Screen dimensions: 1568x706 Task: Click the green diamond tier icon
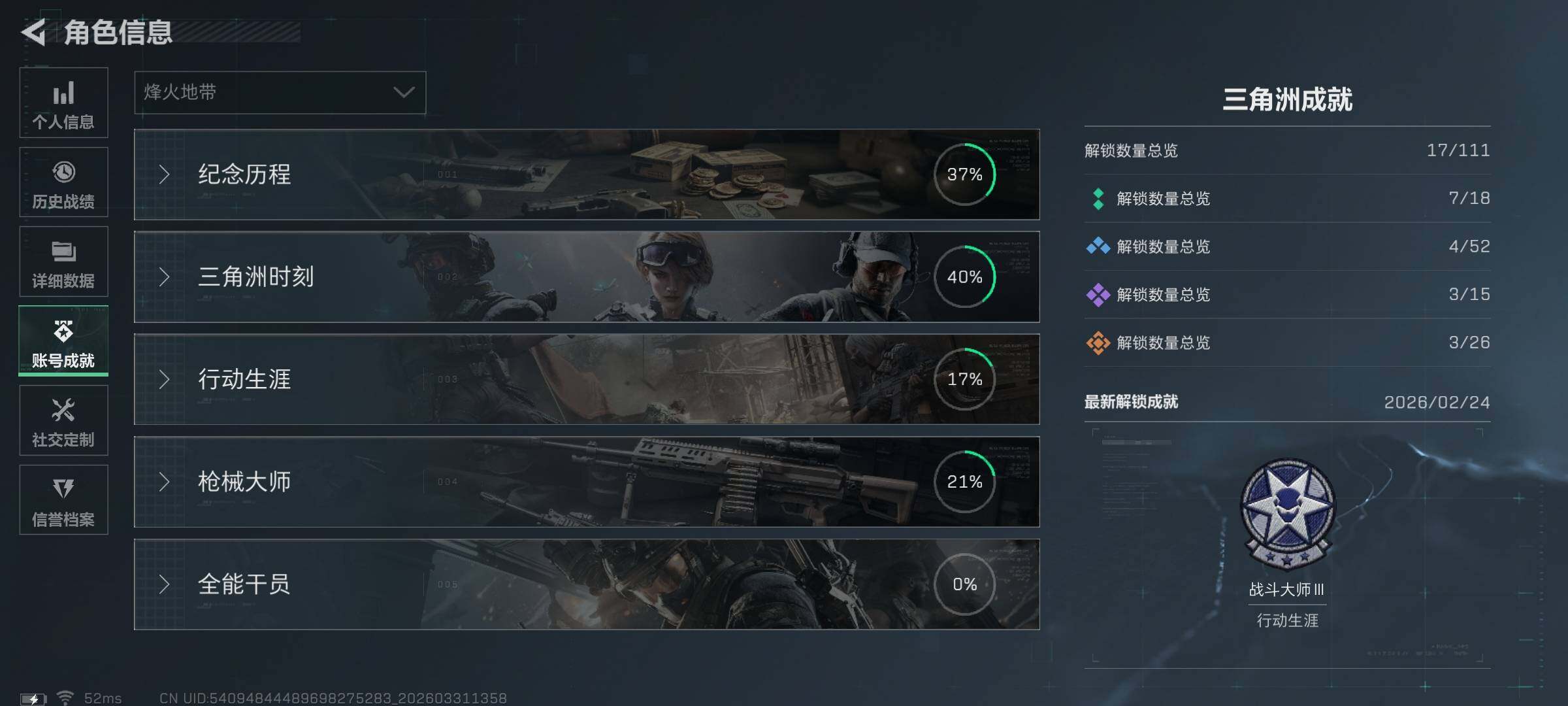coord(1098,199)
